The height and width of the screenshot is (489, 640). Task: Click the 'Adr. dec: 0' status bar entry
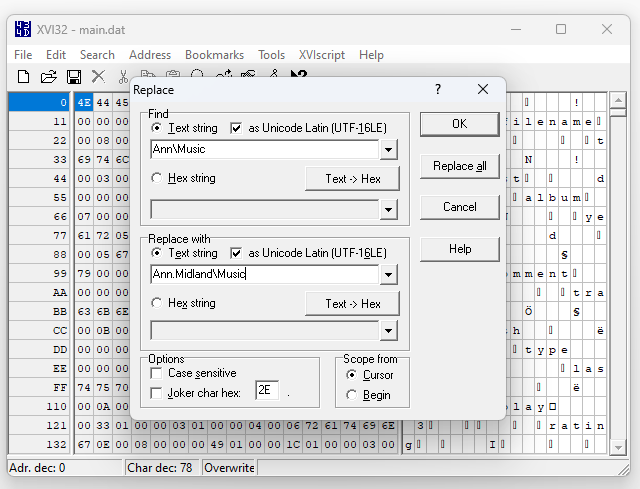click(x=65, y=468)
